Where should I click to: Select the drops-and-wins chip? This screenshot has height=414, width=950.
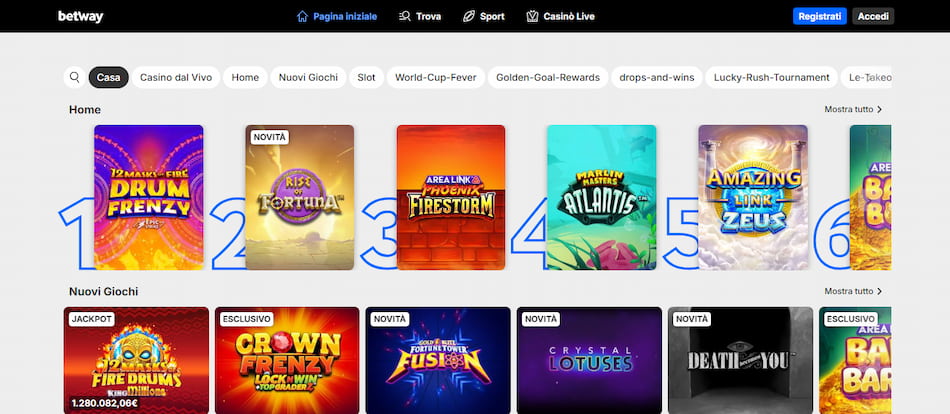click(x=657, y=78)
